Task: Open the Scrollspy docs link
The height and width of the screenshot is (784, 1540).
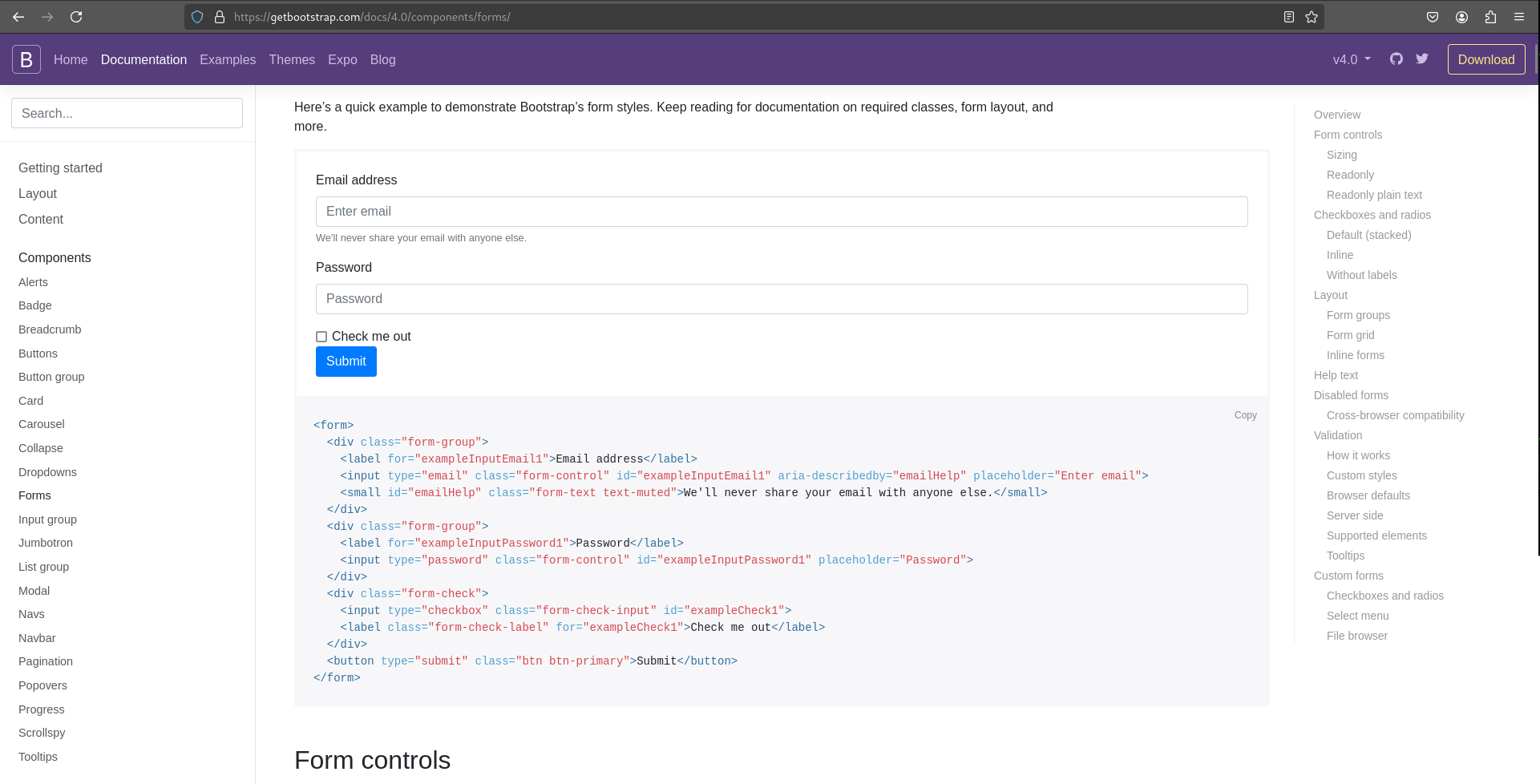Action: (42, 733)
